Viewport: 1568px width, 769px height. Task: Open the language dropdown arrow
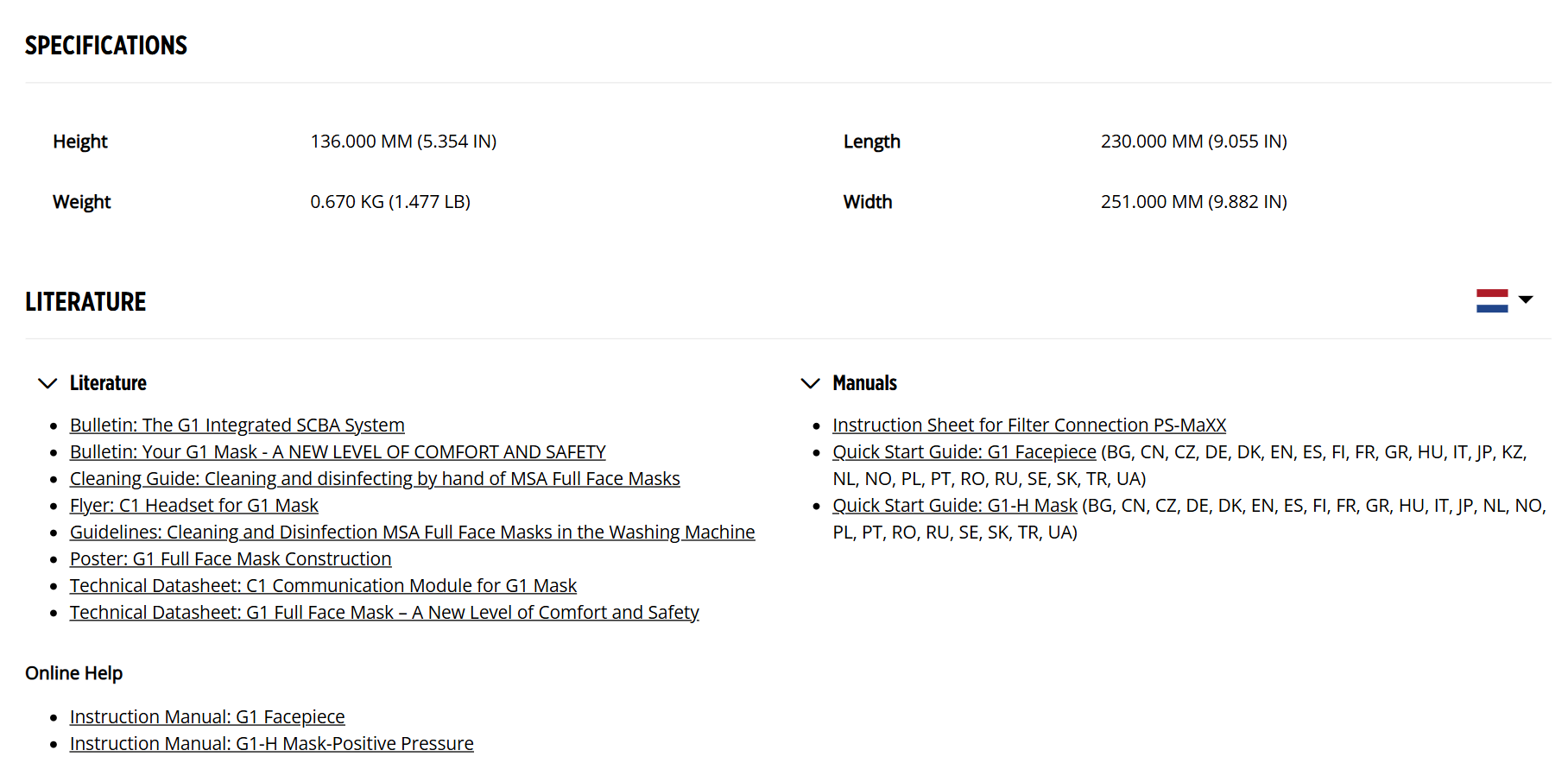[x=1526, y=299]
